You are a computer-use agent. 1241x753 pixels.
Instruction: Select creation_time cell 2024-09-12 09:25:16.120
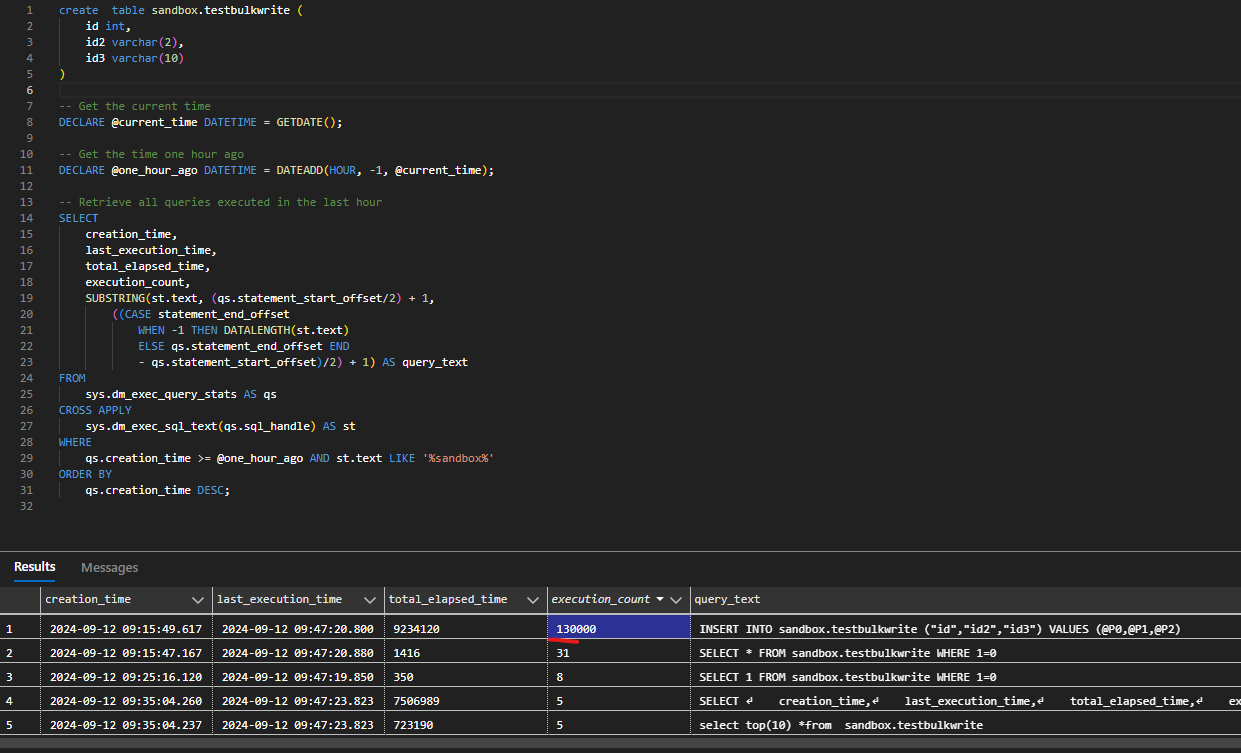pos(126,677)
